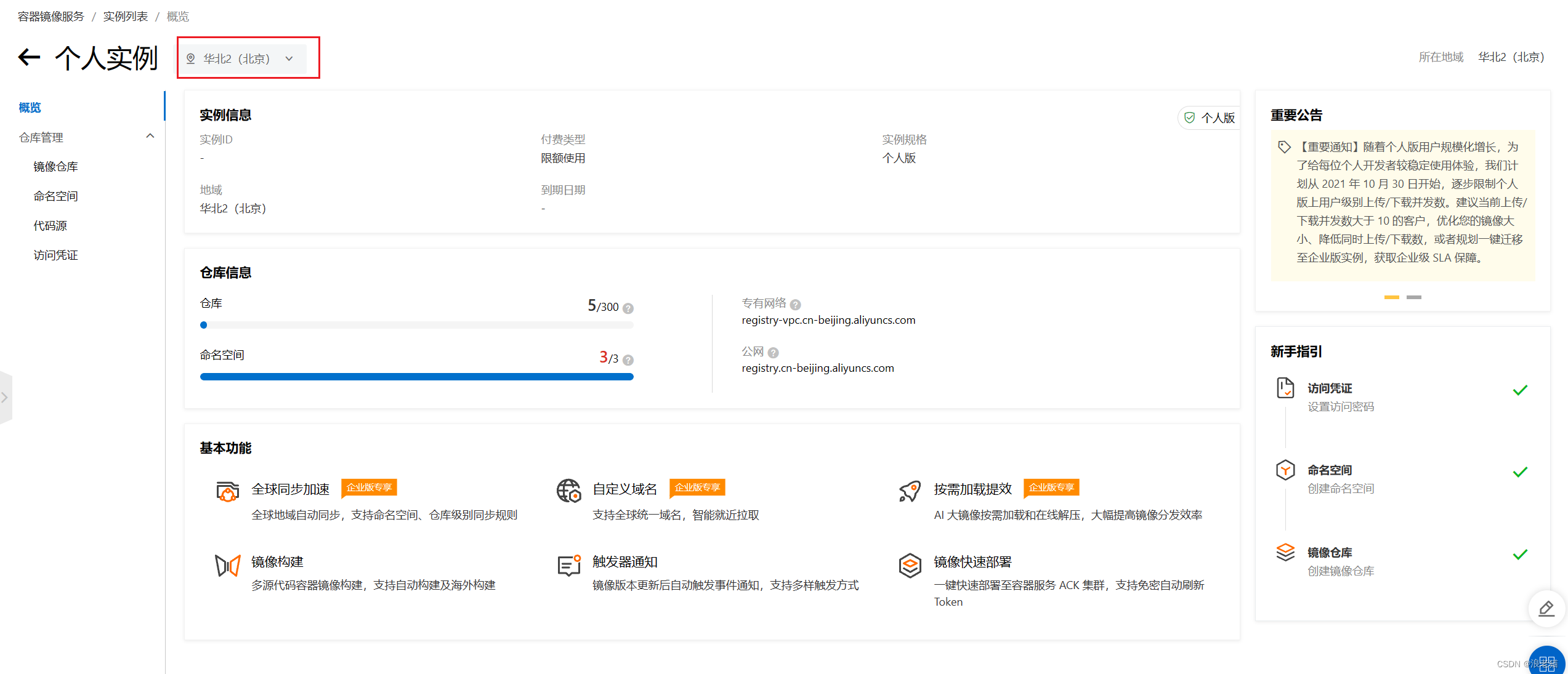Click the help icon beside 公网
Screen dimensions: 1568x674
774,353
